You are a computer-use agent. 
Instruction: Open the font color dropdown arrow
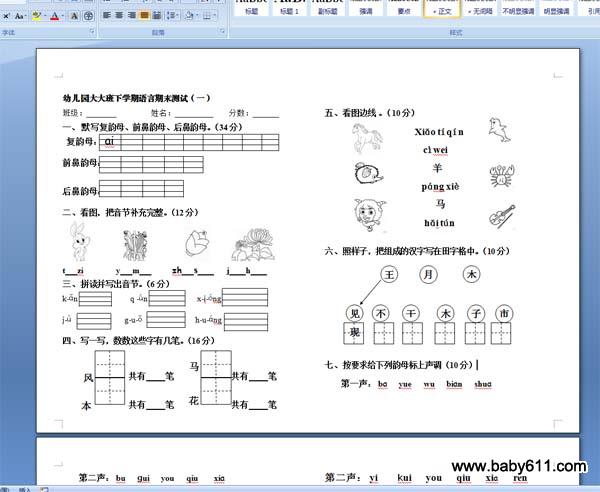[x=63, y=16]
